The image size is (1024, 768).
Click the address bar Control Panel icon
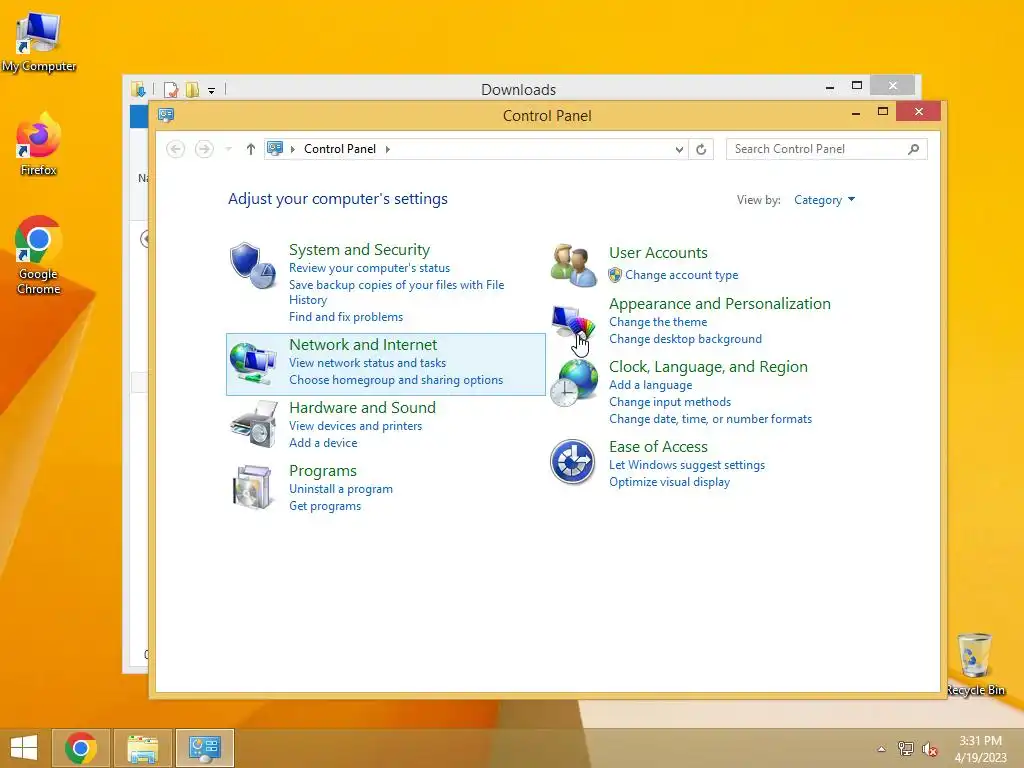point(275,149)
